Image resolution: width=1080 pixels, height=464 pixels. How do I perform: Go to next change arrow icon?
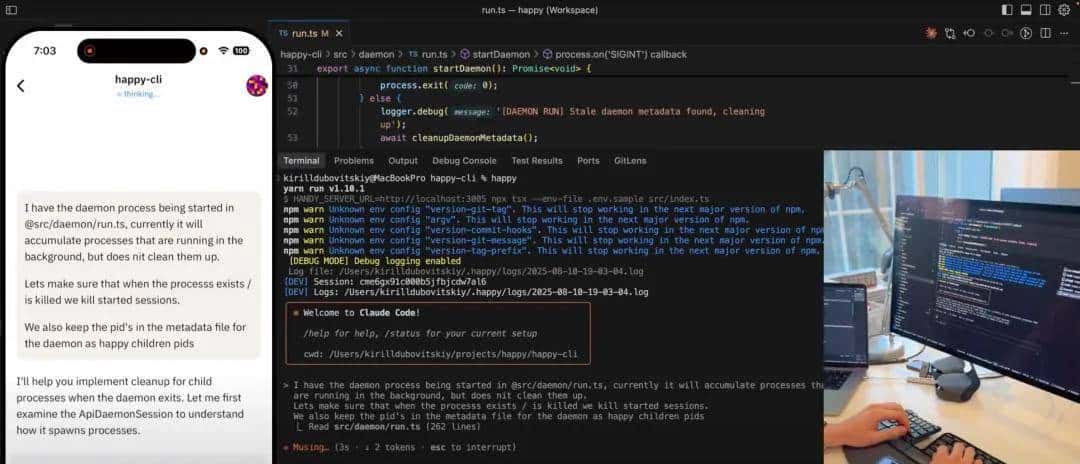pyautogui.click(x=1007, y=33)
